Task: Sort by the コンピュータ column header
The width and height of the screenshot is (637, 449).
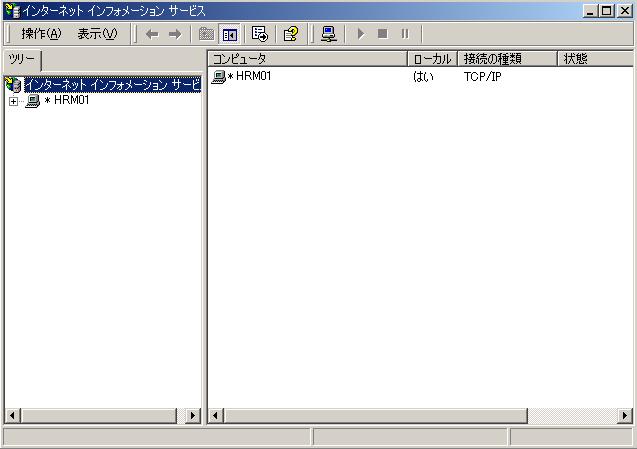Action: coord(307,59)
